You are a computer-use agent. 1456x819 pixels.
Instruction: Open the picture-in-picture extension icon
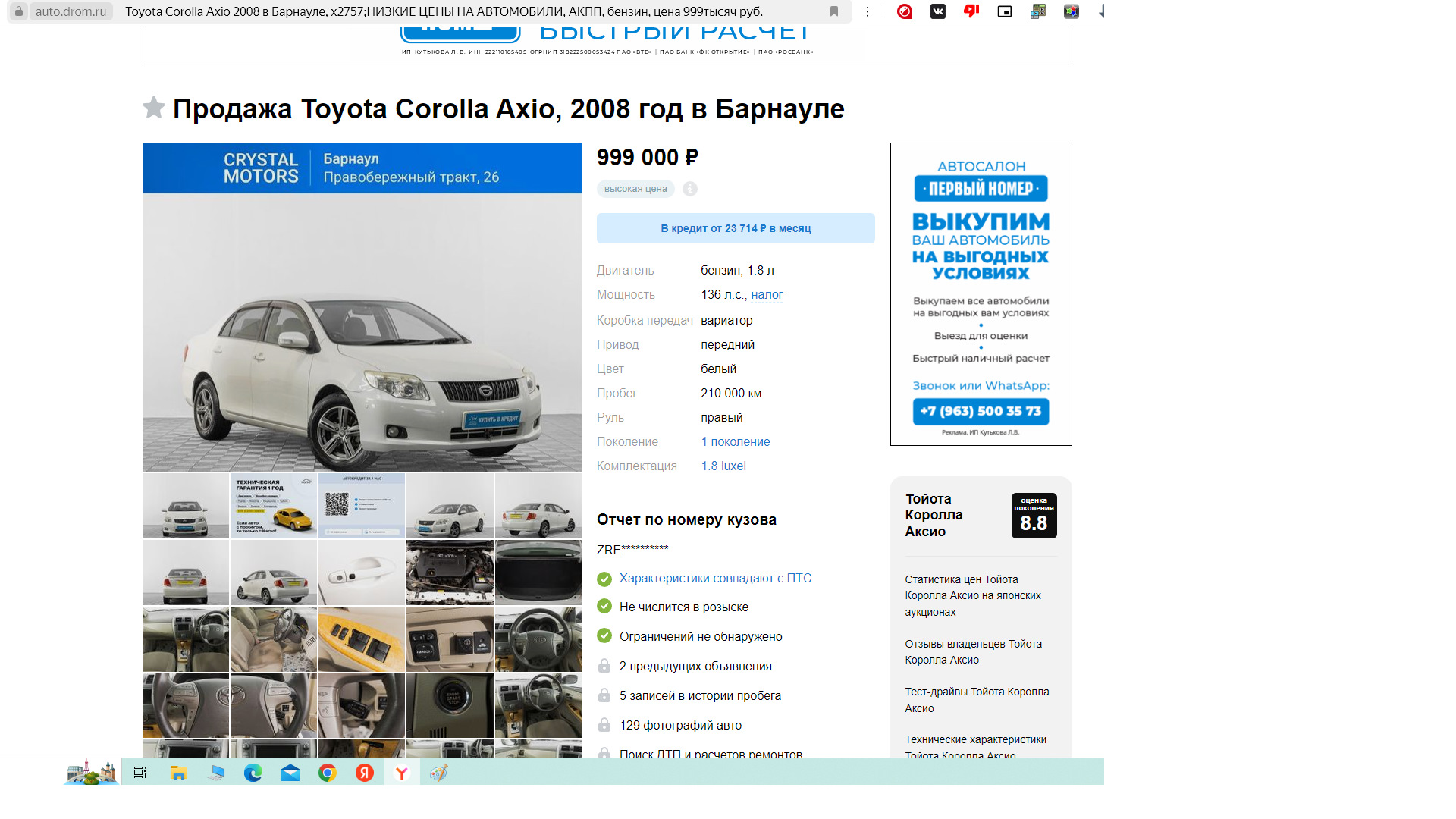(x=1004, y=11)
